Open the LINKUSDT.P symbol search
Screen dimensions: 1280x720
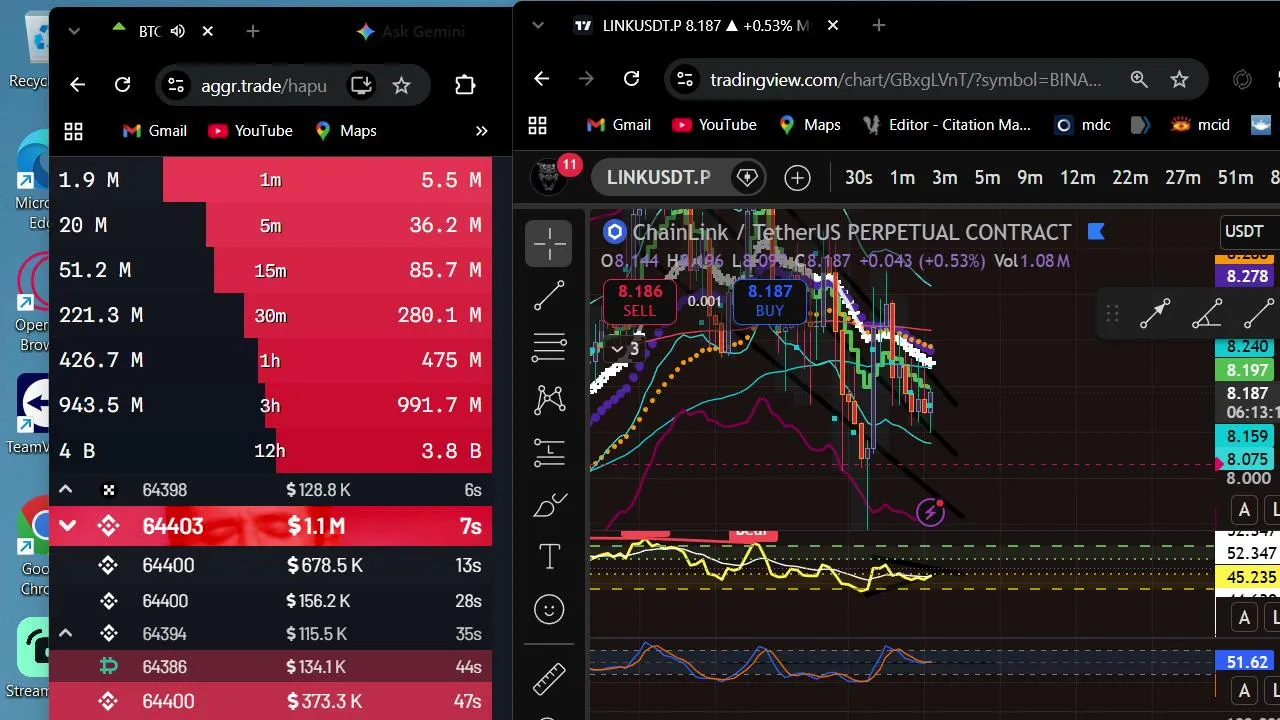point(658,178)
